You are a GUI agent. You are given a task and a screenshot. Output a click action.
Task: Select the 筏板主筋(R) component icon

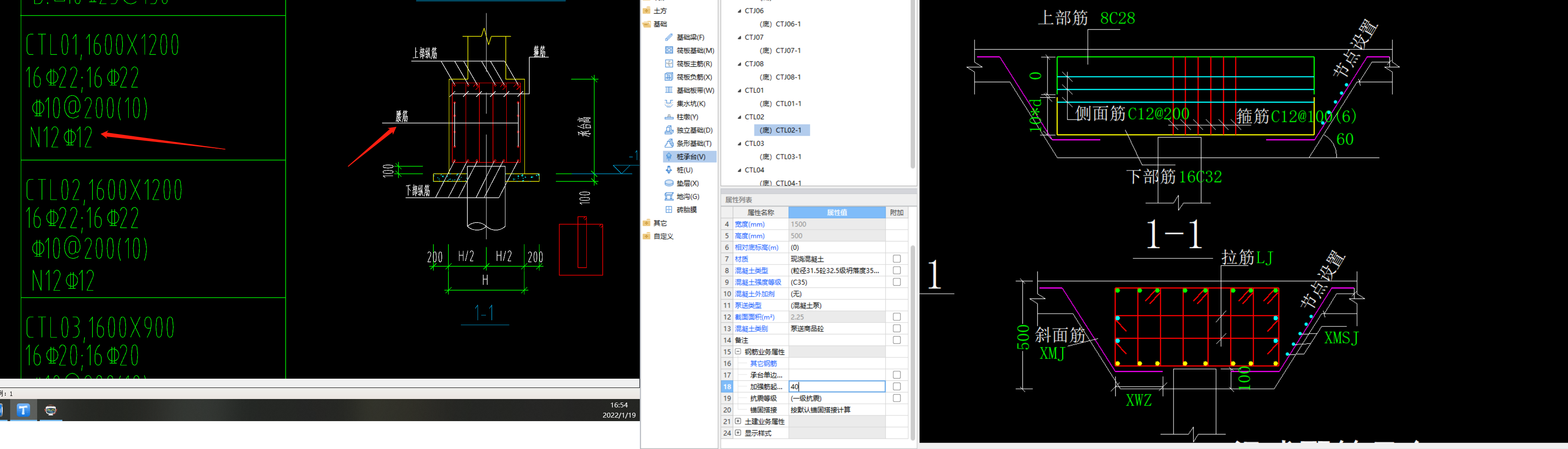coord(669,64)
